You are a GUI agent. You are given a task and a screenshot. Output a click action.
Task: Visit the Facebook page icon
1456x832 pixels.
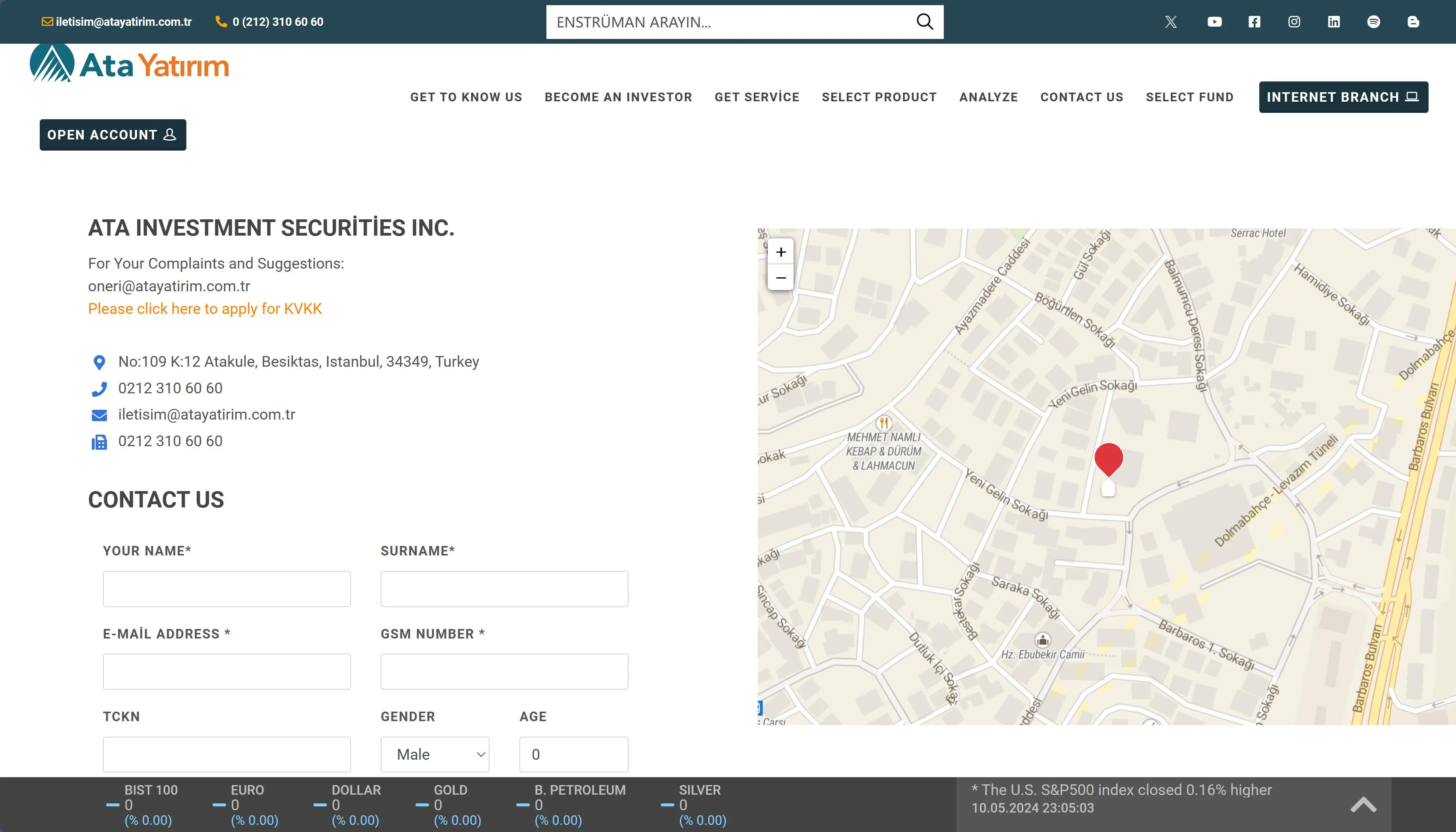(x=1254, y=22)
